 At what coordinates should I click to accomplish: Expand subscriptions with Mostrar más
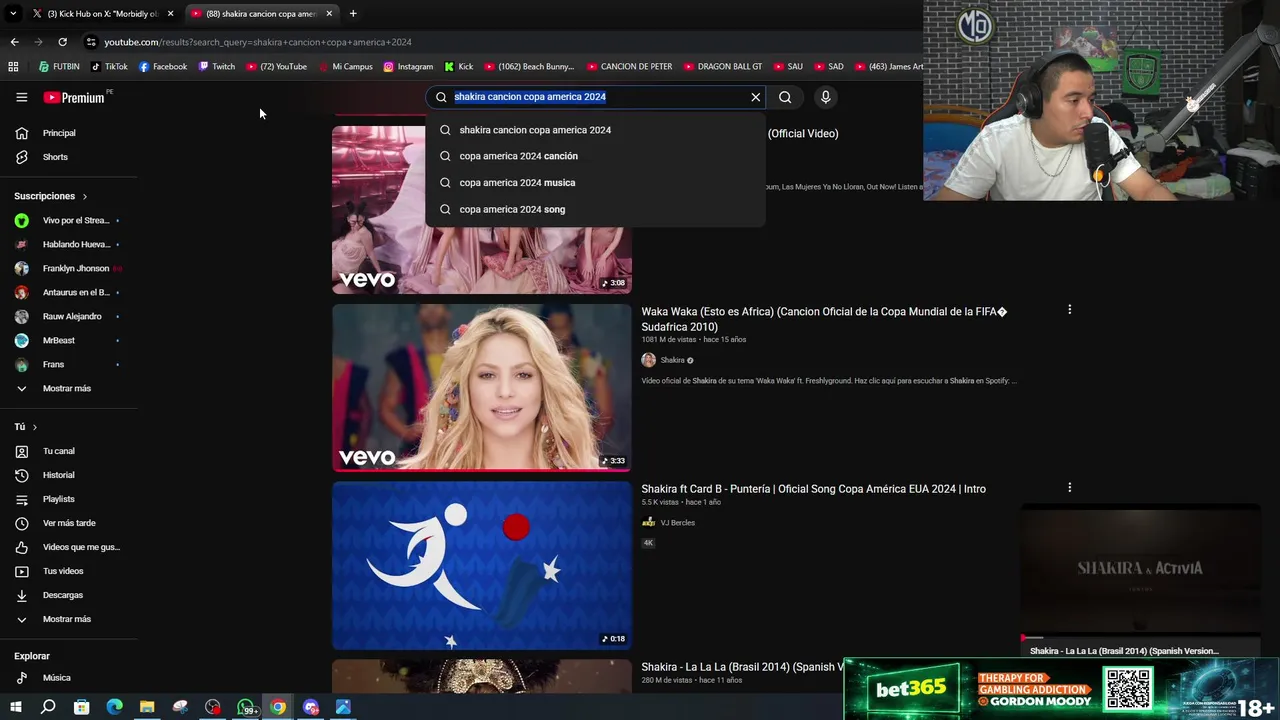pyautogui.click(x=68, y=388)
